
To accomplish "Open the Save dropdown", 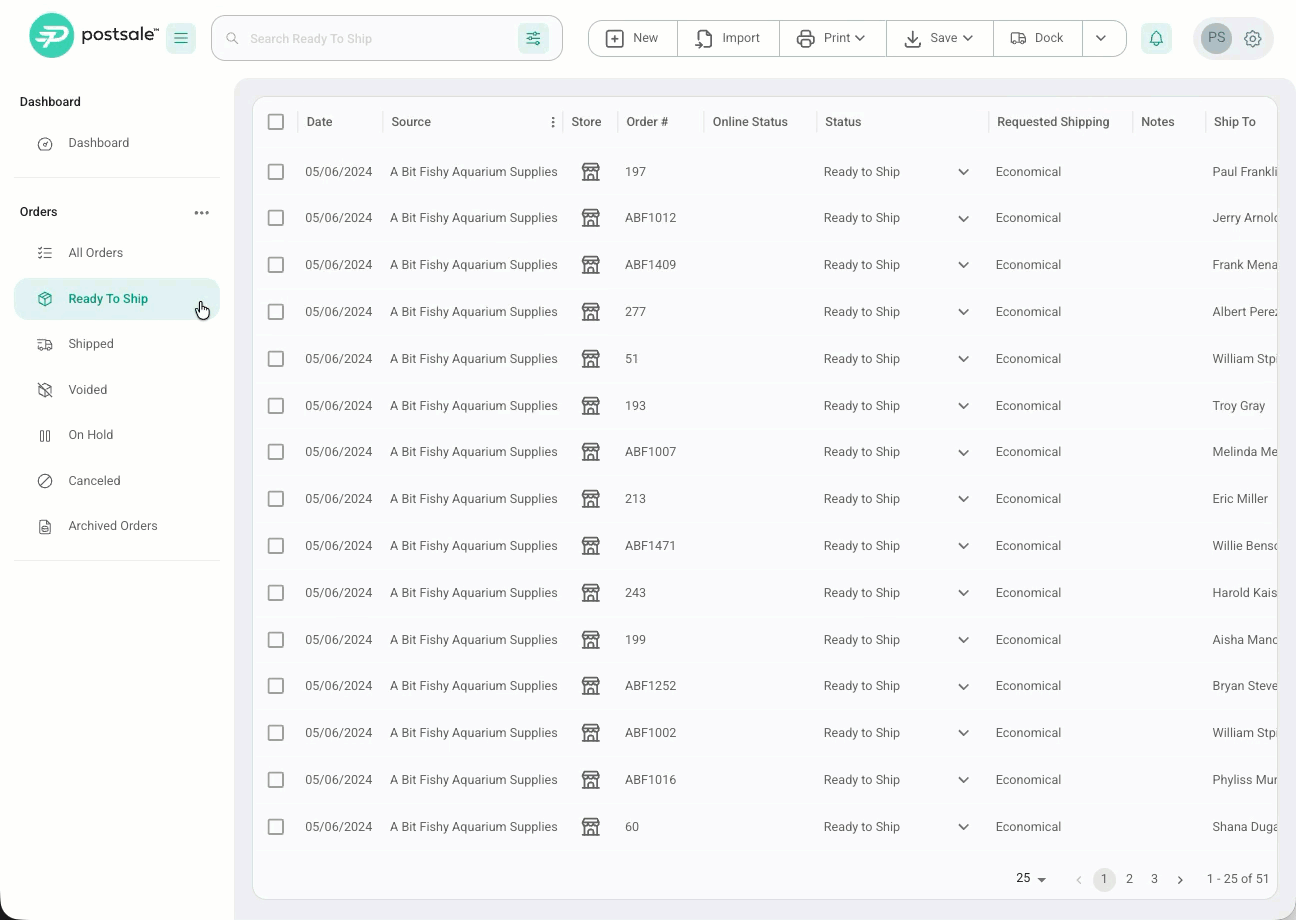I will point(940,38).
